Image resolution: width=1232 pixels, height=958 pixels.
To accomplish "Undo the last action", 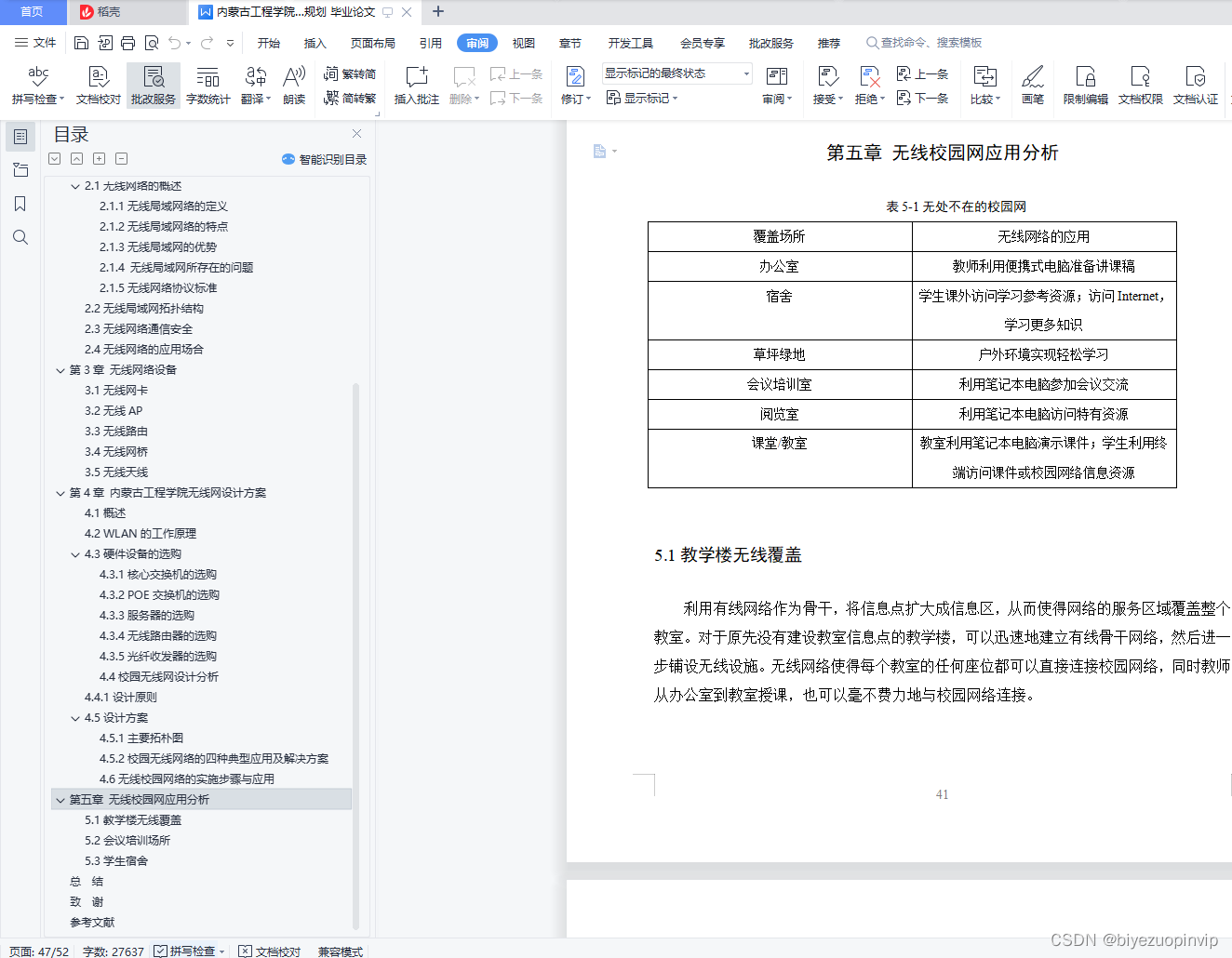I will [x=175, y=43].
